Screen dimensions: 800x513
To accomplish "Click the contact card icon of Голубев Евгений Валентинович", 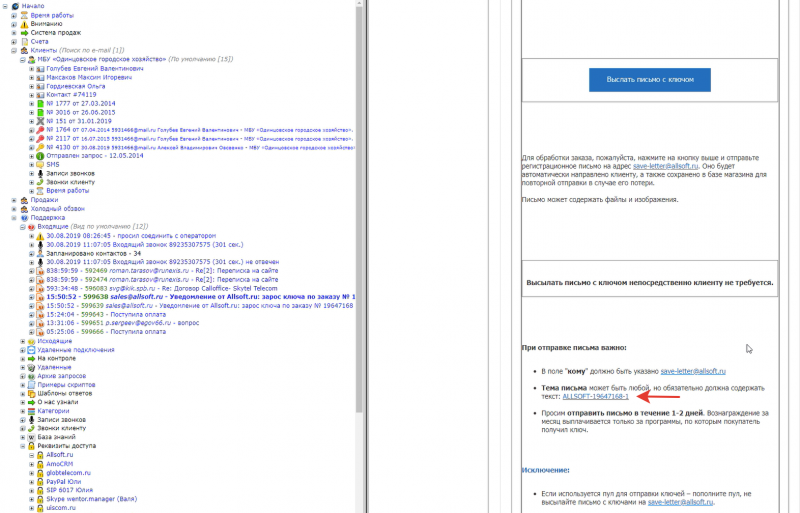I will (40, 69).
